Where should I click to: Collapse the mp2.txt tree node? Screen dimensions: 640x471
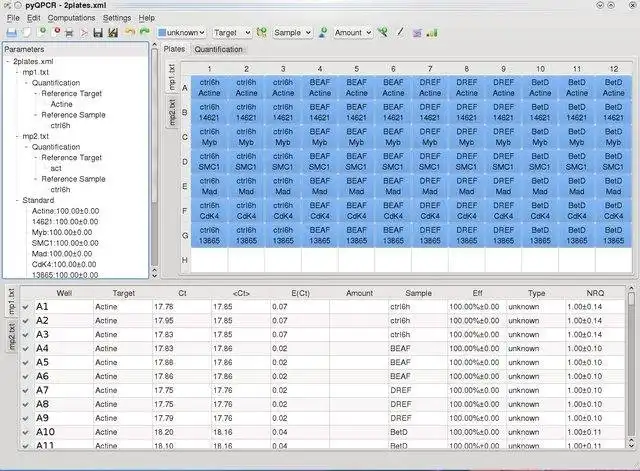pyautogui.click(x=18, y=136)
